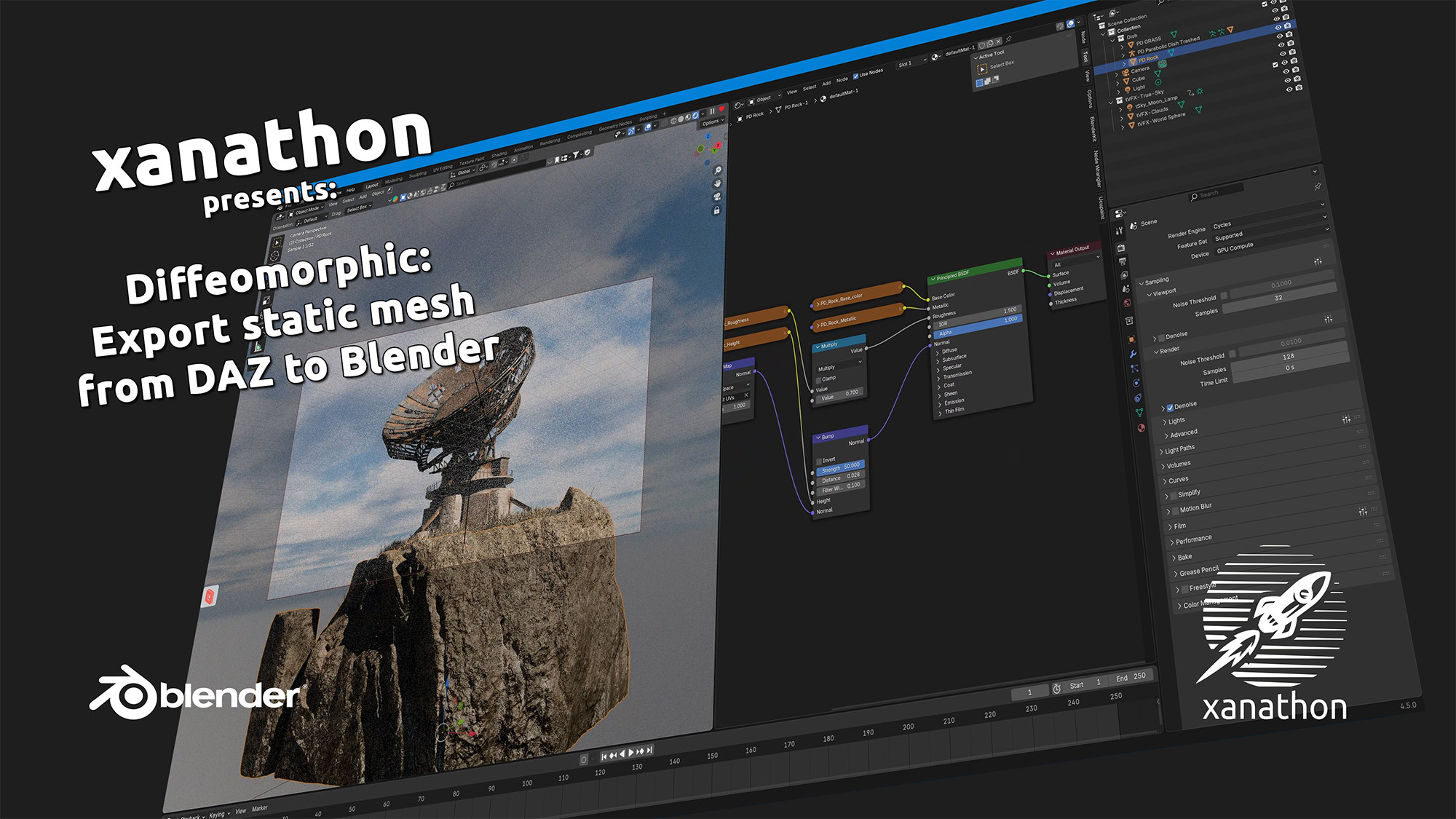Toggle the Clamp checkbox on Multiply node

(818, 379)
